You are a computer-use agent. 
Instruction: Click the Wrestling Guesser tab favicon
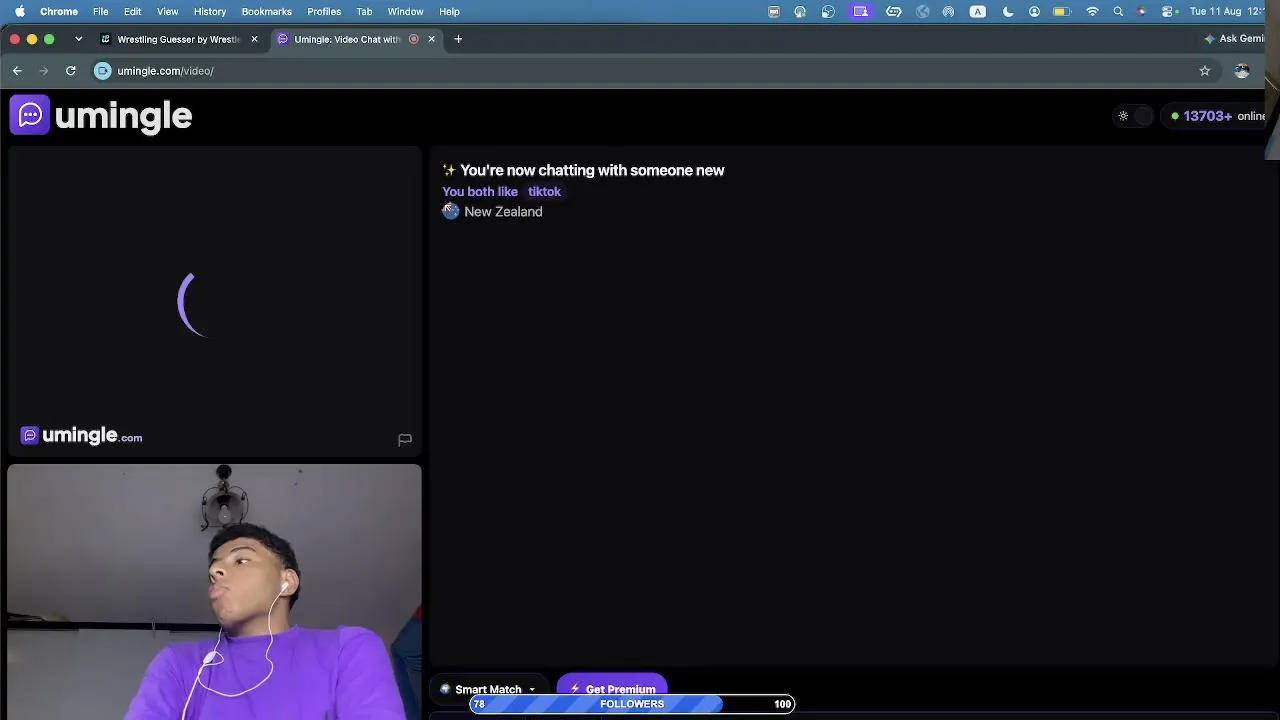(x=106, y=39)
